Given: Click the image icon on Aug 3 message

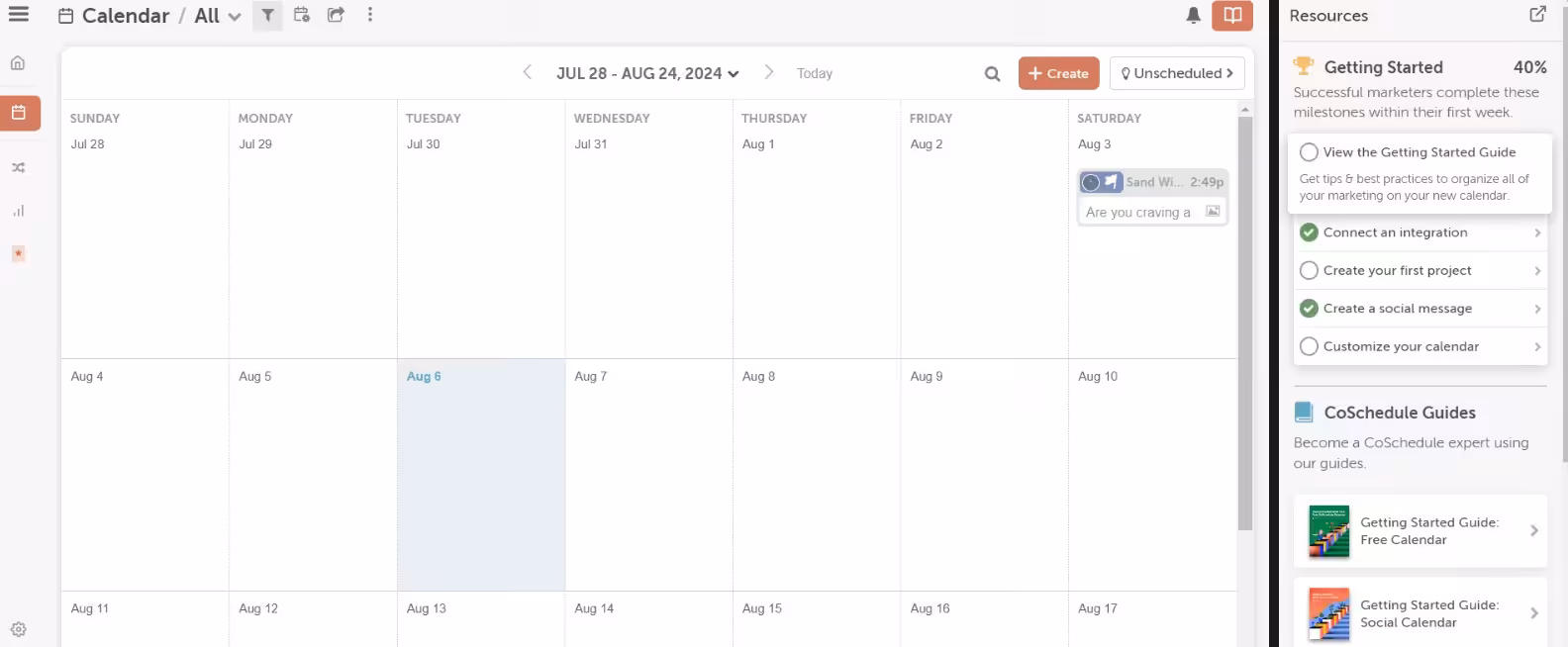Looking at the screenshot, I should [1213, 211].
